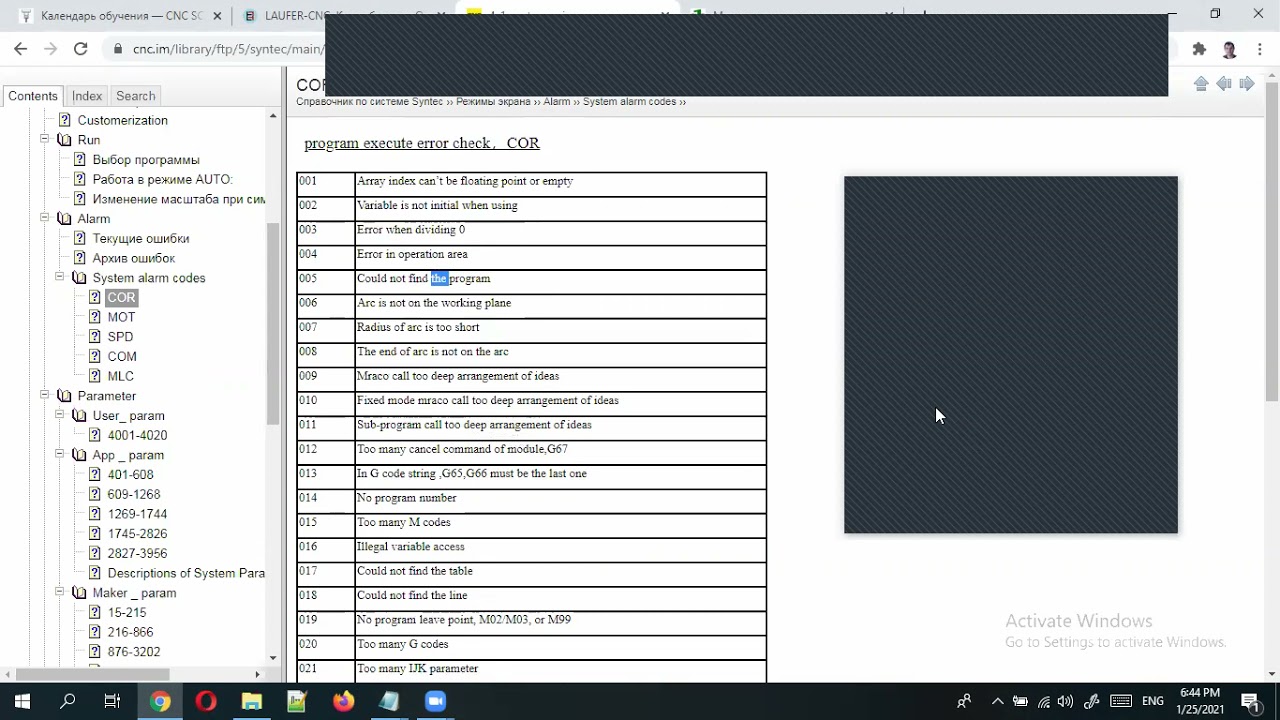Collapse the System alarm codes node
This screenshot has width=1280, height=720.
point(60,278)
